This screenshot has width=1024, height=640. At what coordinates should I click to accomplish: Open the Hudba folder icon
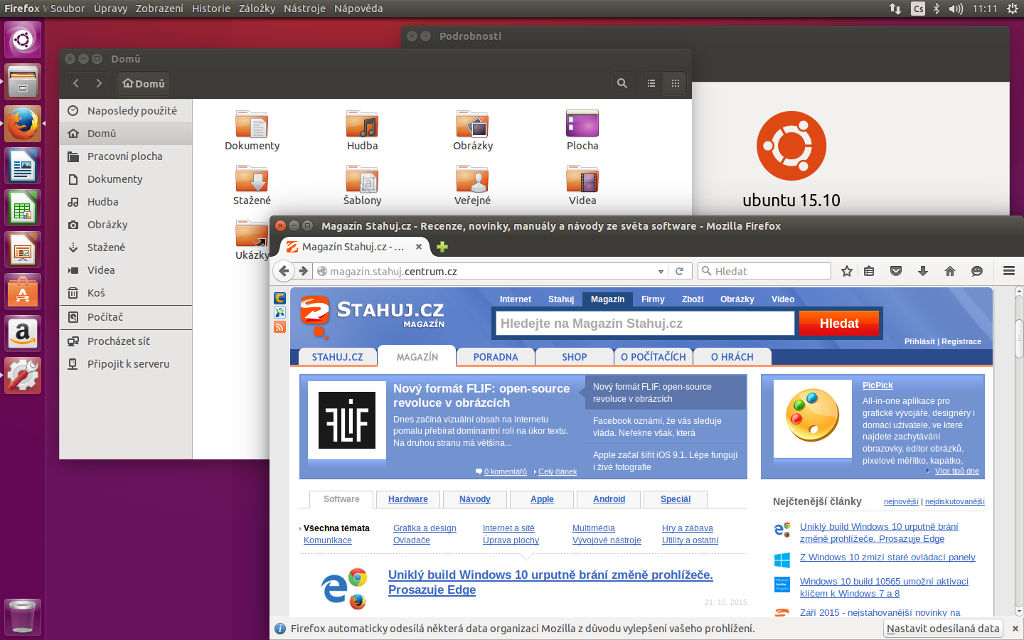[x=362, y=129]
